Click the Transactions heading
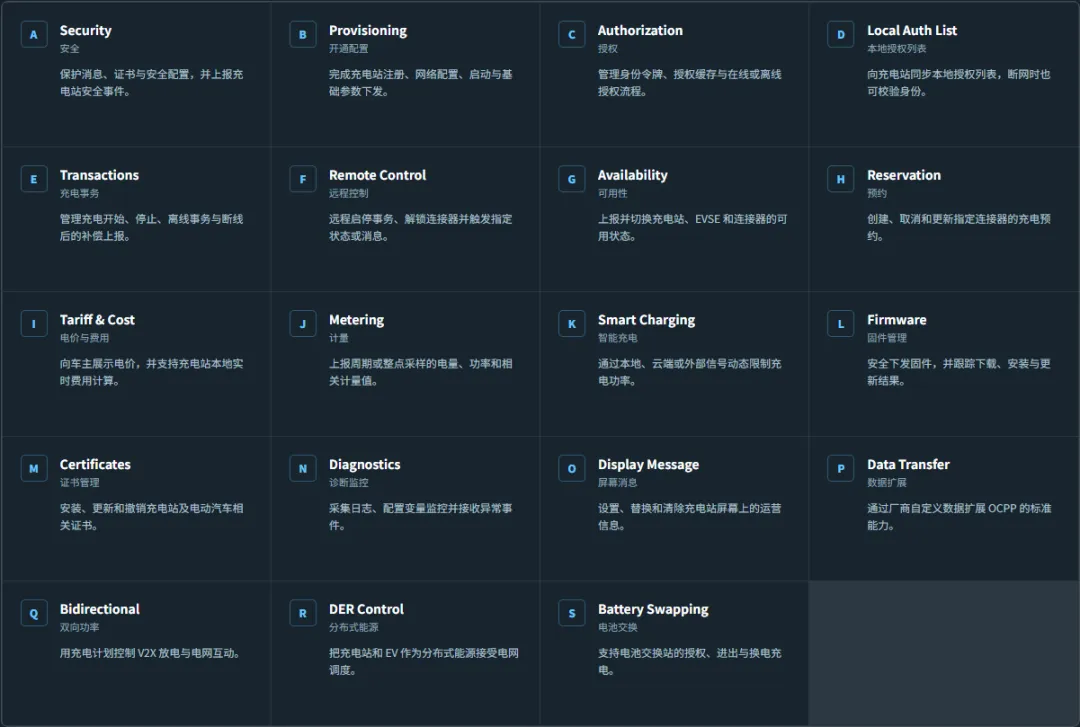1080x727 pixels. pos(99,175)
